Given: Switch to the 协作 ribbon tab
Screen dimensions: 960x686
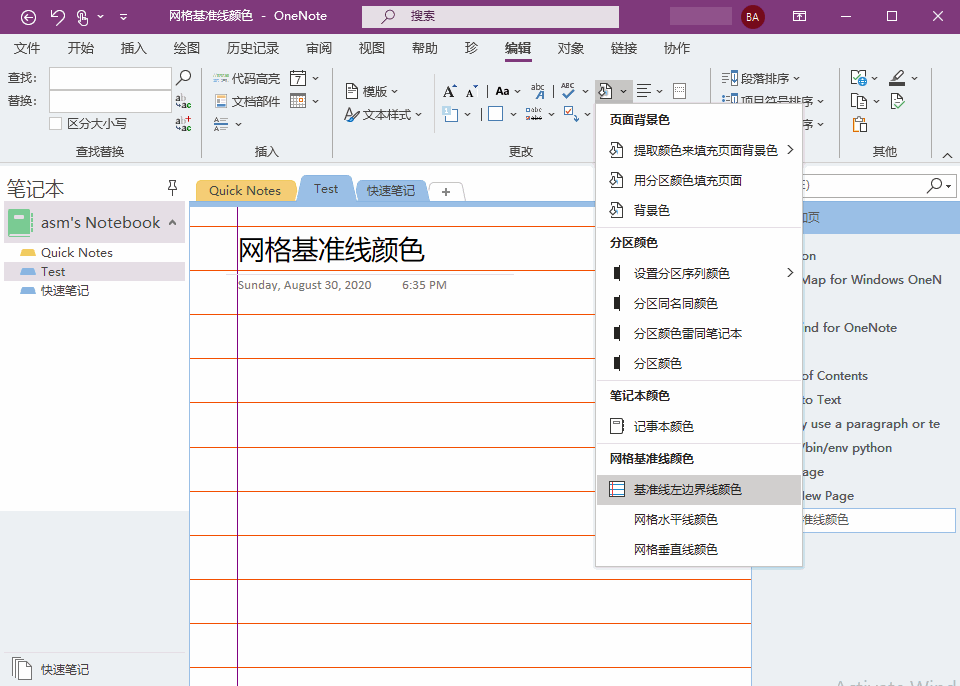Looking at the screenshot, I should pos(677,48).
